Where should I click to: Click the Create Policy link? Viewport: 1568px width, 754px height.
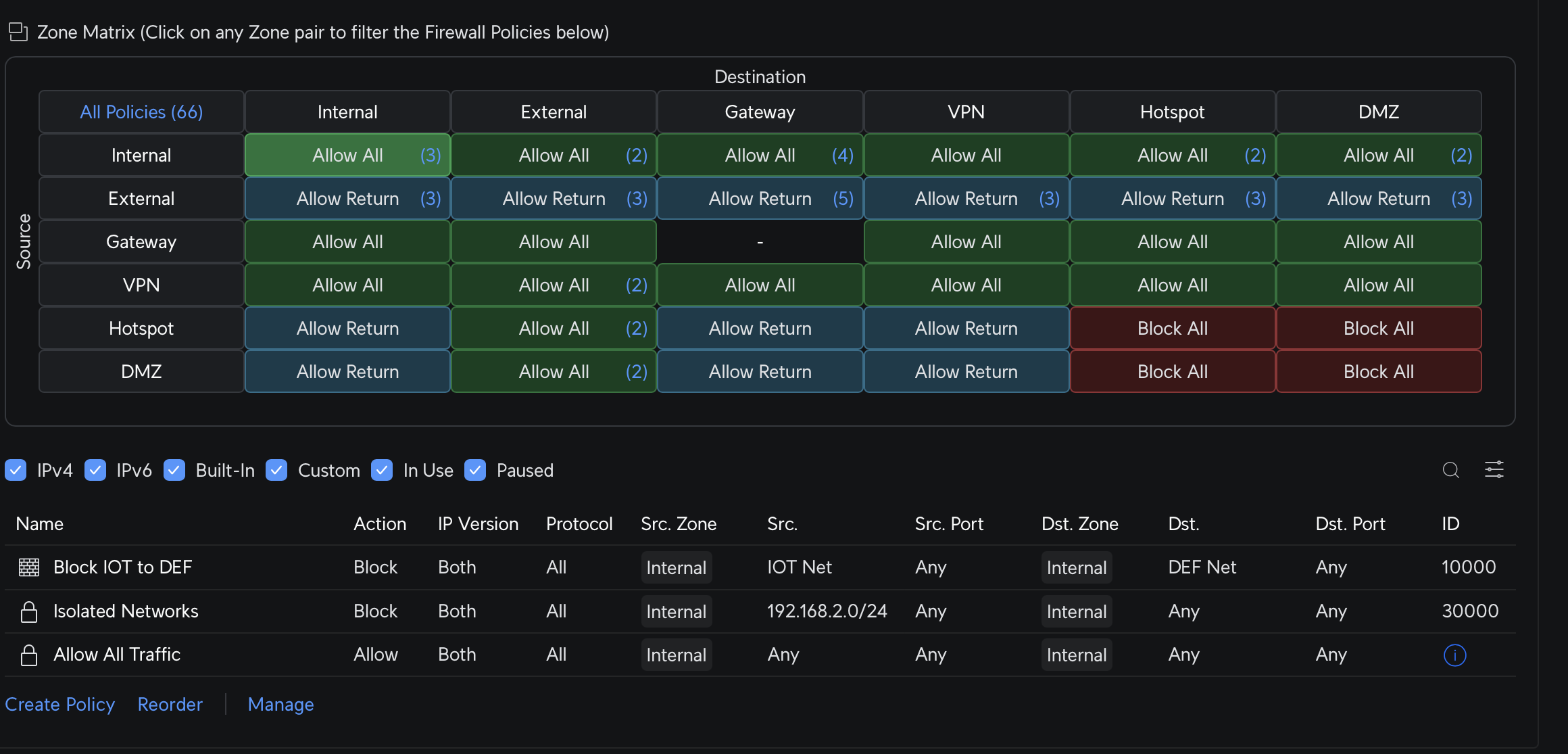click(59, 705)
